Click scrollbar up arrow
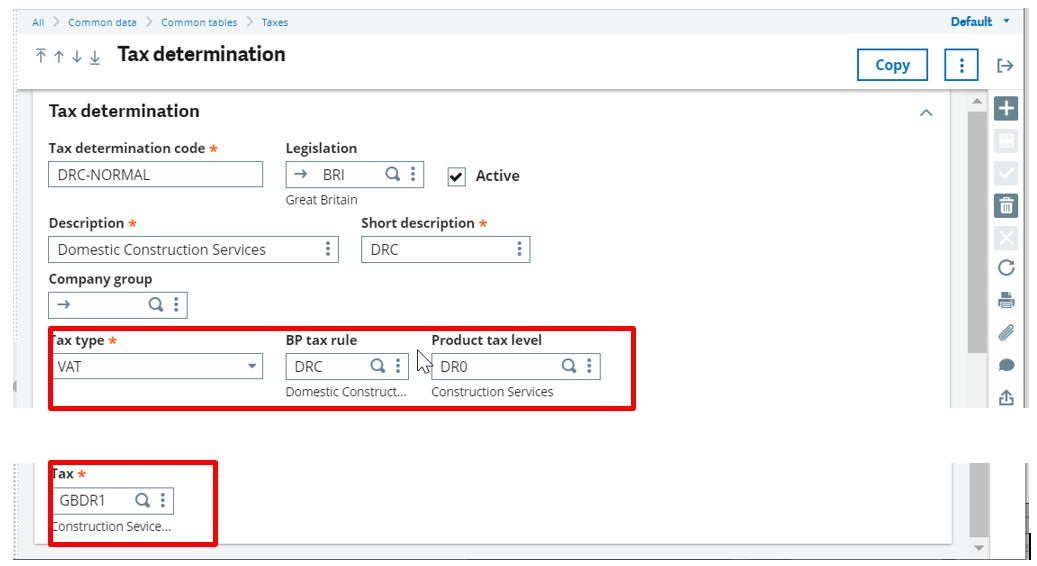1037x566 pixels. coord(977,101)
